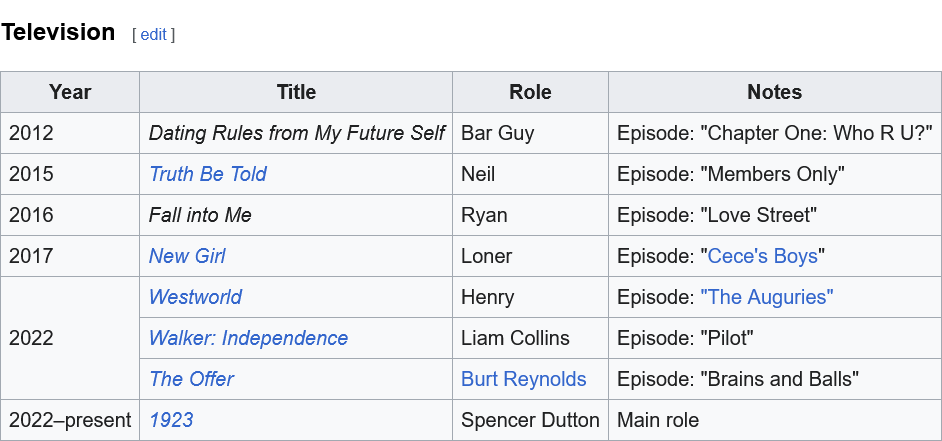Open The Auguries episode link

tap(767, 297)
